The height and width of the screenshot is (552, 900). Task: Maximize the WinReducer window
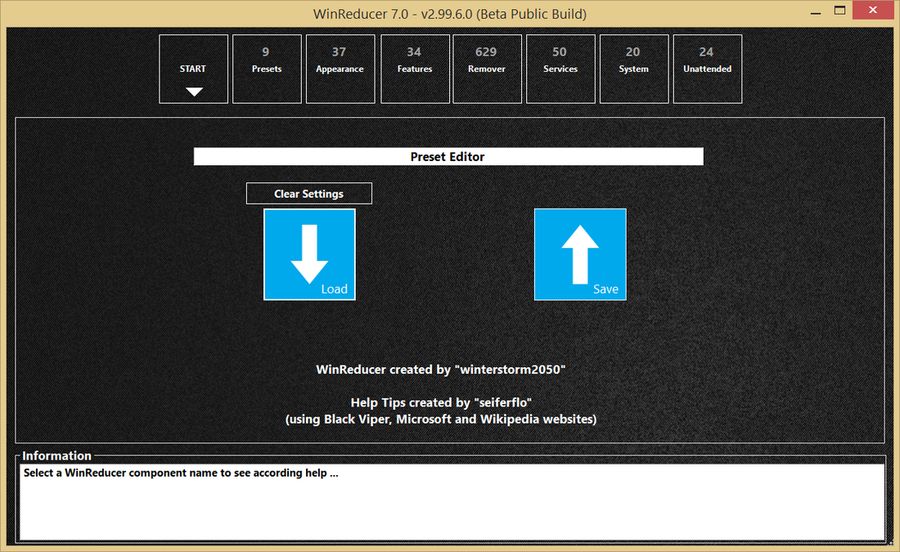[840, 11]
